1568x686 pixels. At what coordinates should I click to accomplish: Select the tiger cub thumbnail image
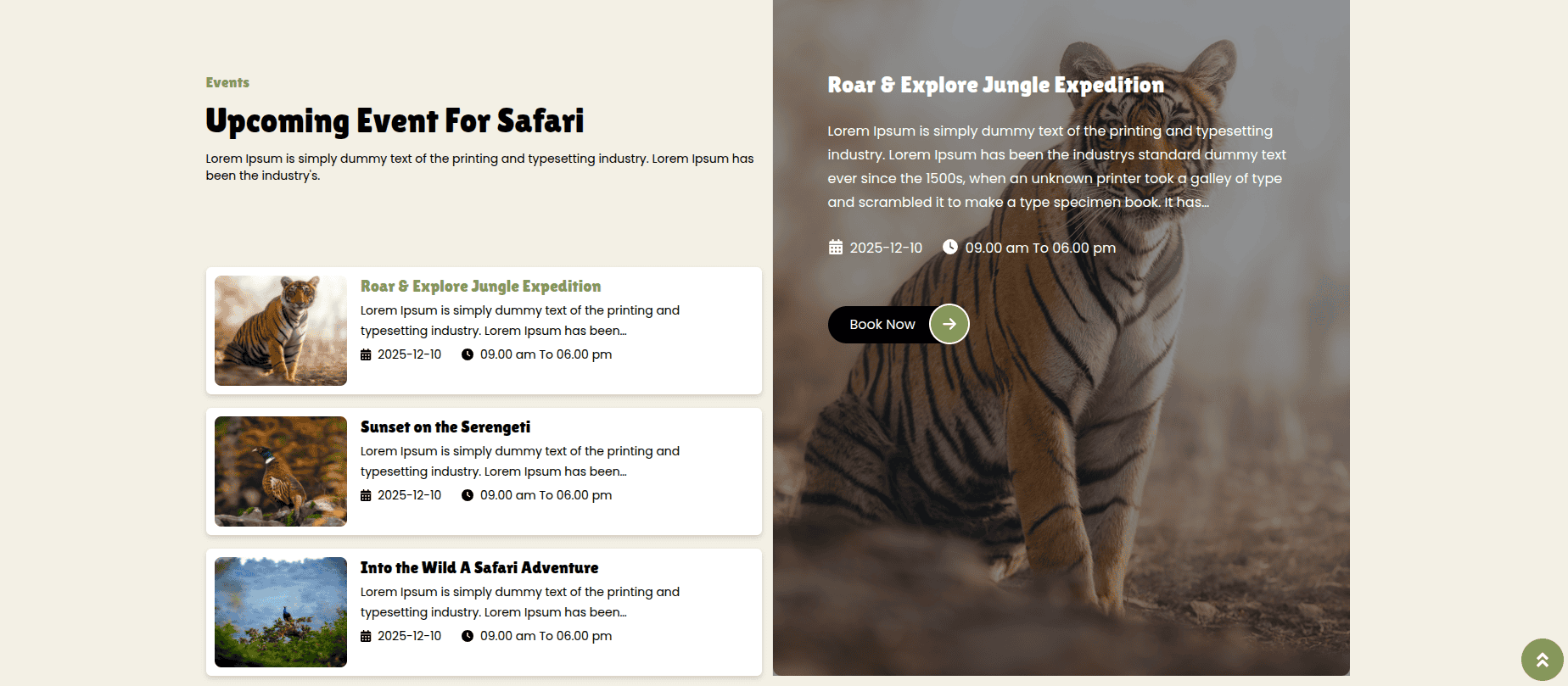point(281,331)
